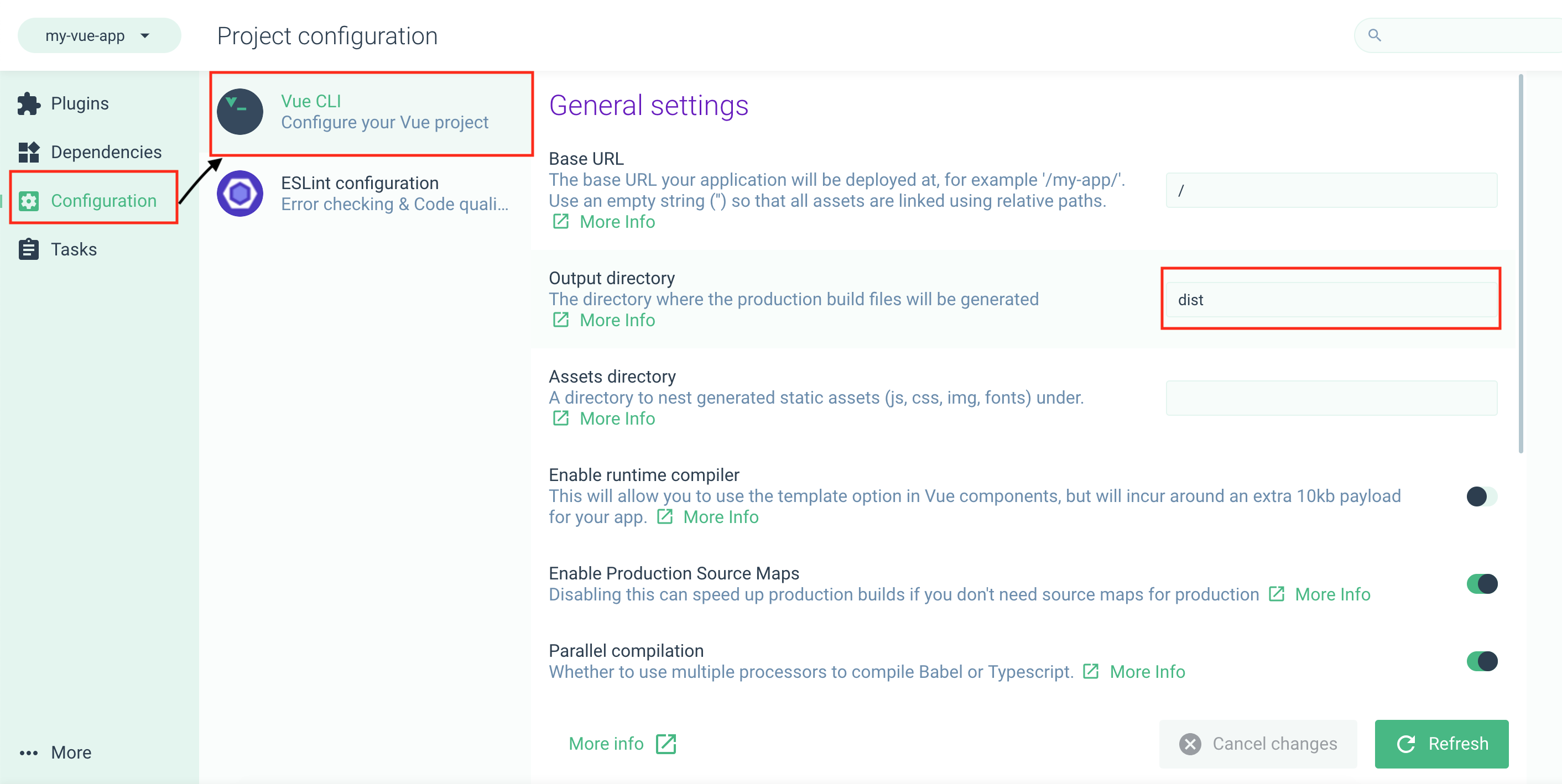Click the Base URL label
This screenshot has width=1562, height=784.
click(586, 158)
